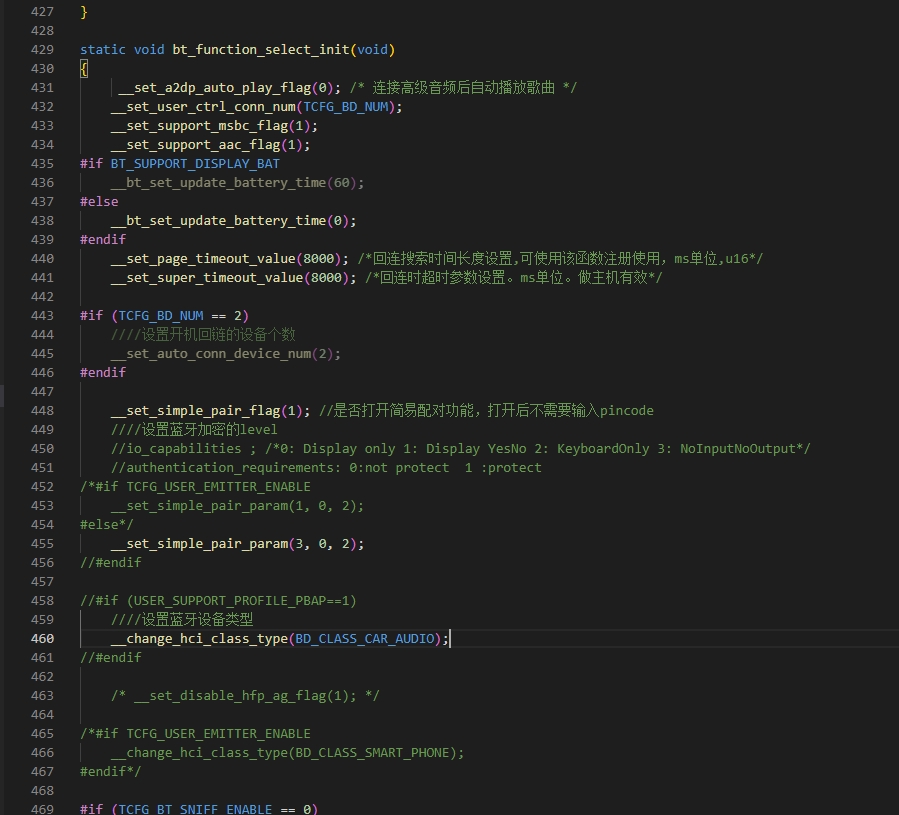Click the //io_capabilities comment line
This screenshot has width=899, height=815.
click(461, 449)
